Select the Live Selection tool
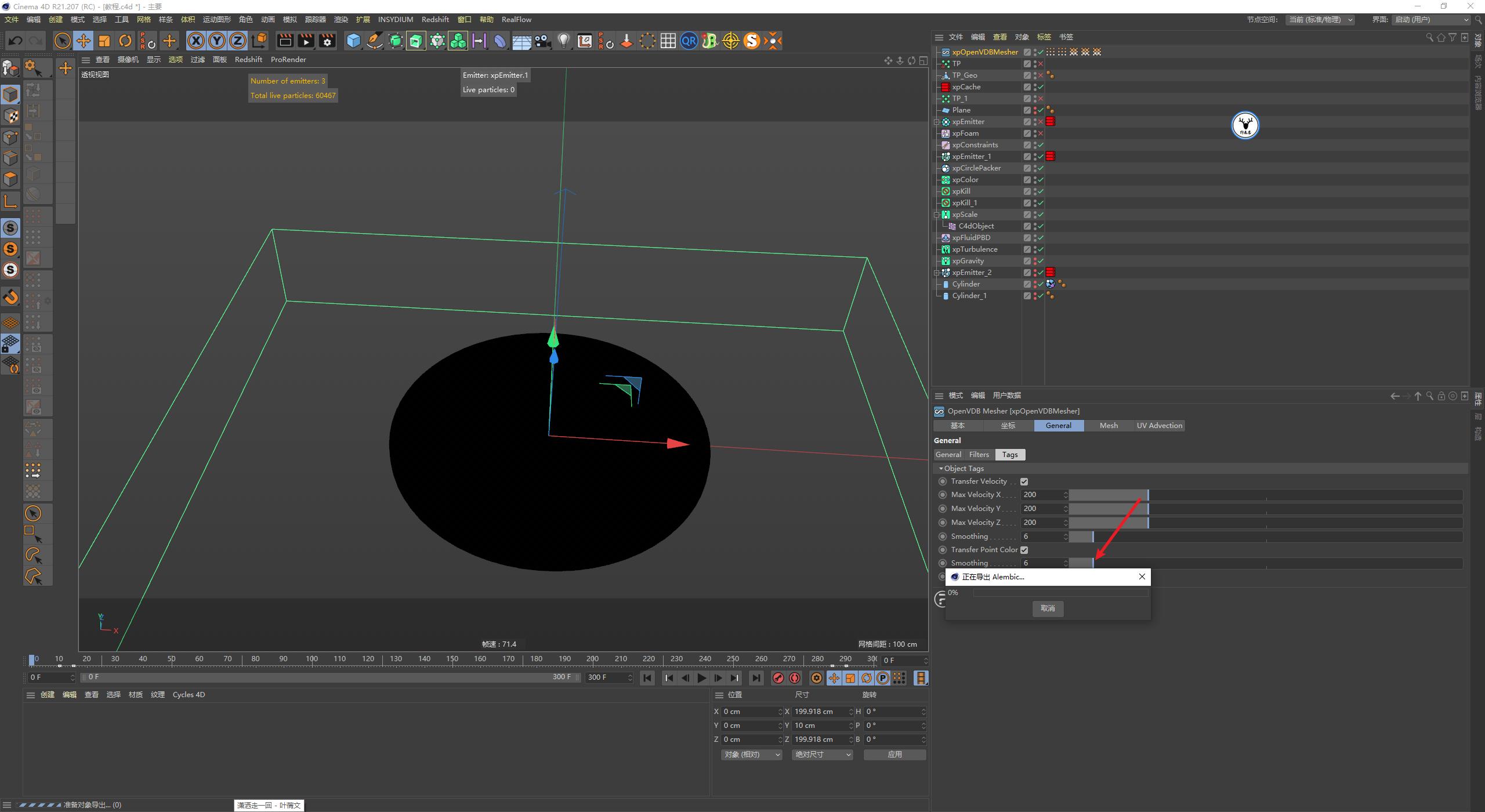 pyautogui.click(x=61, y=41)
